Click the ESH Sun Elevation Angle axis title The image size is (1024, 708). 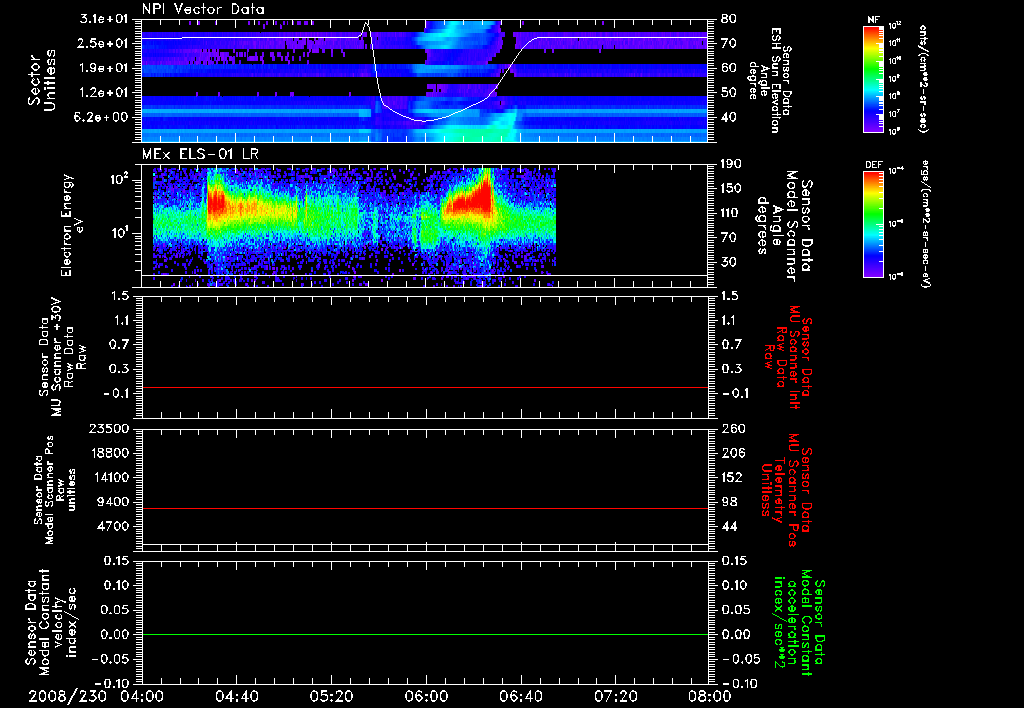click(771, 80)
